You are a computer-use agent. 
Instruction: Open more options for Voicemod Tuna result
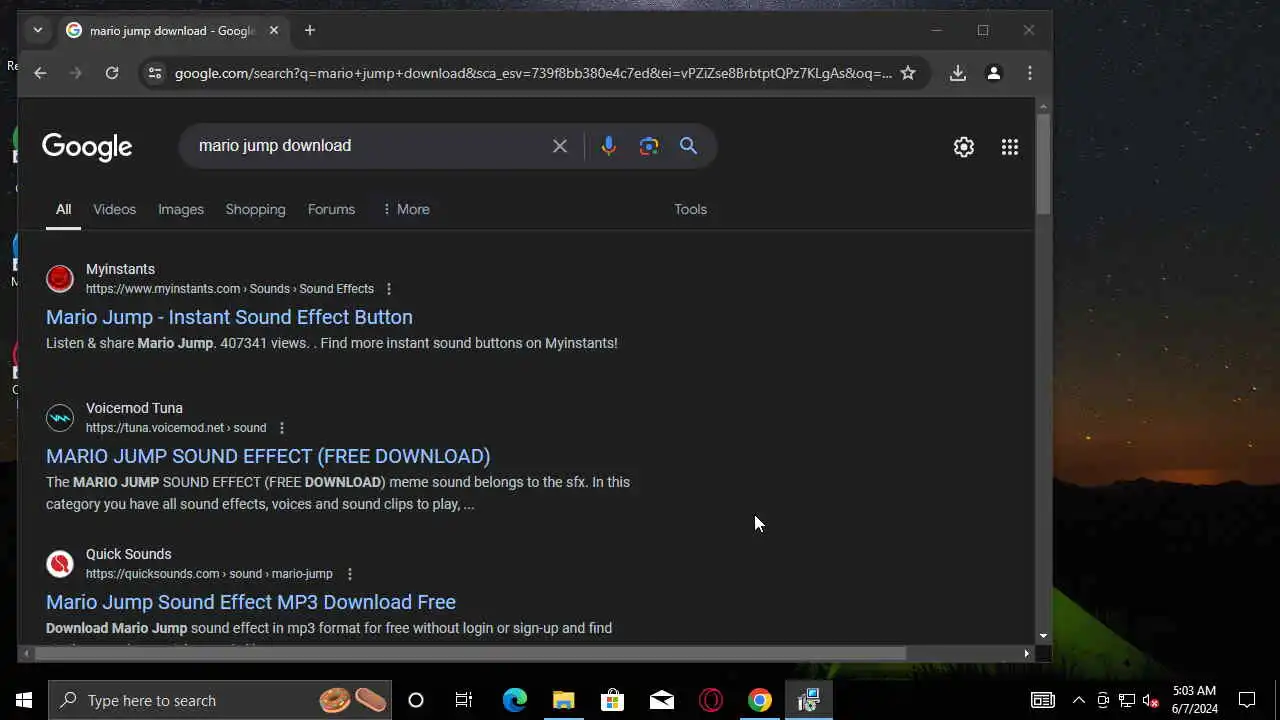point(281,428)
